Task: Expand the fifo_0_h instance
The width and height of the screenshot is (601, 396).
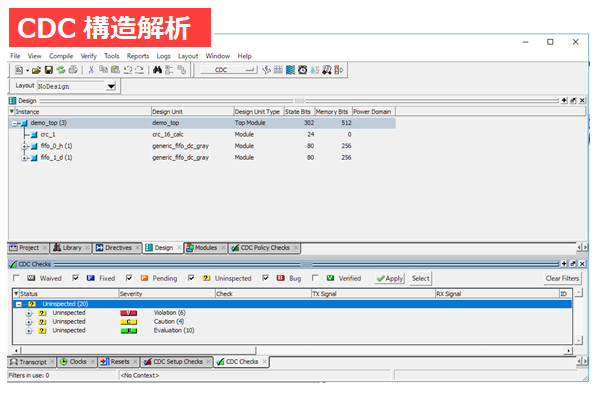Action: (x=25, y=146)
